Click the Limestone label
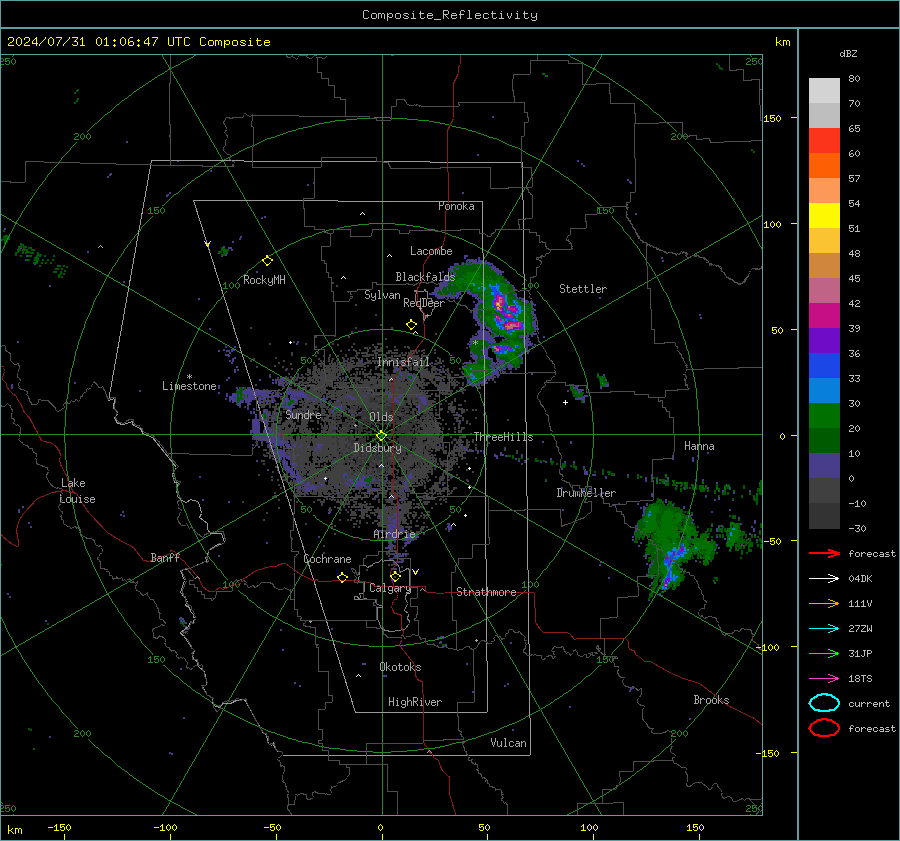The height and width of the screenshot is (841, 900). click(189, 386)
